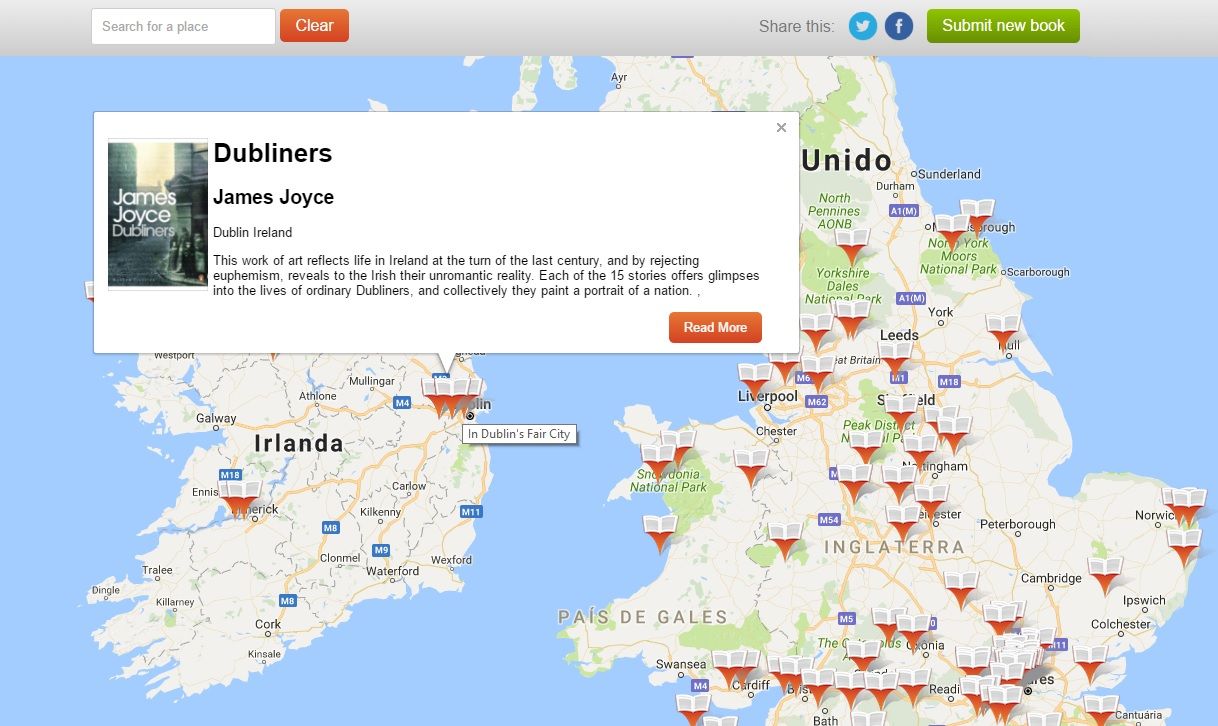Viewport: 1218px width, 726px height.
Task: Click the book marker at Middlesbrough
Action: click(976, 218)
